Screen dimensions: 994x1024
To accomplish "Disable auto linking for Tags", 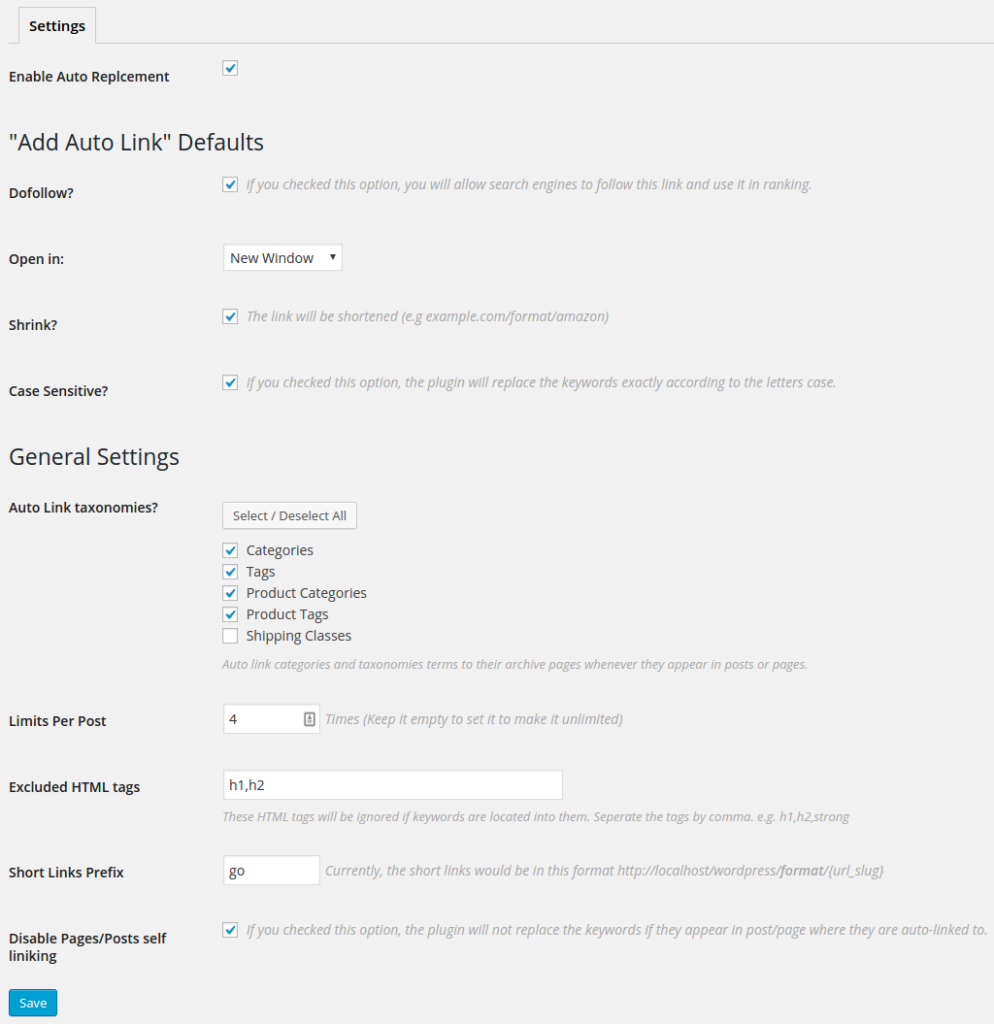I will 230,571.
